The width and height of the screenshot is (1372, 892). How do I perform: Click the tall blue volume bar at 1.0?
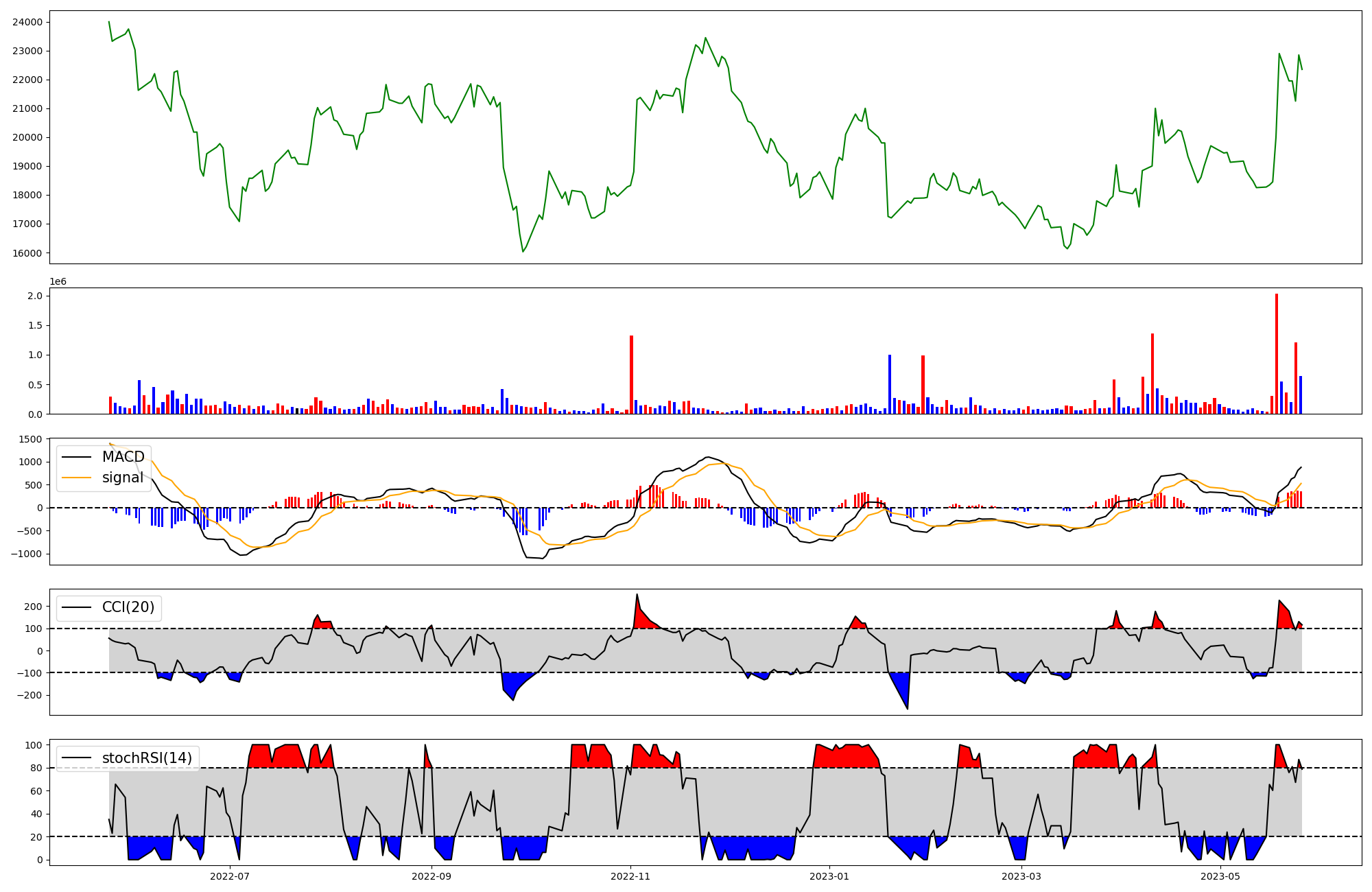point(890,384)
